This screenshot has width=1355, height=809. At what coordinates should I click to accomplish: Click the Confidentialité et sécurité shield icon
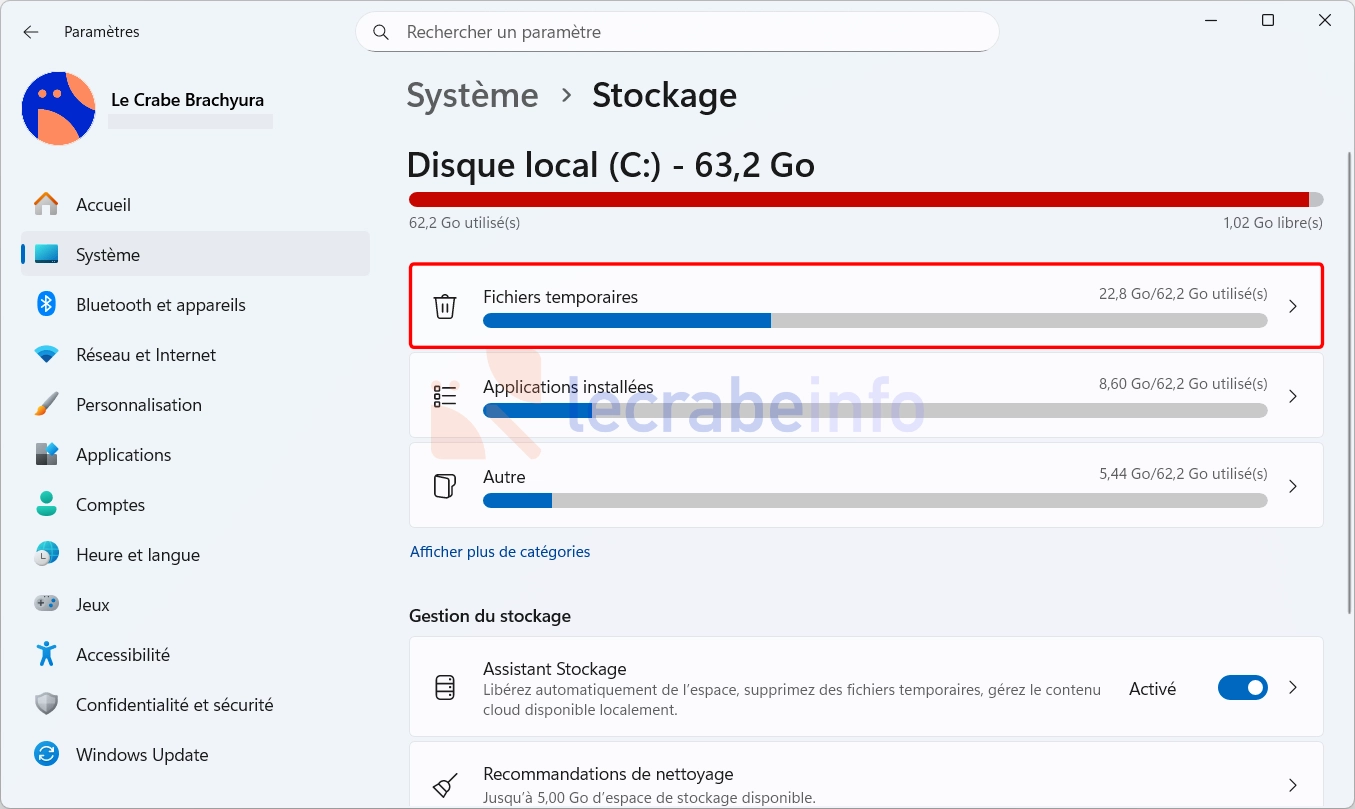tap(46, 704)
